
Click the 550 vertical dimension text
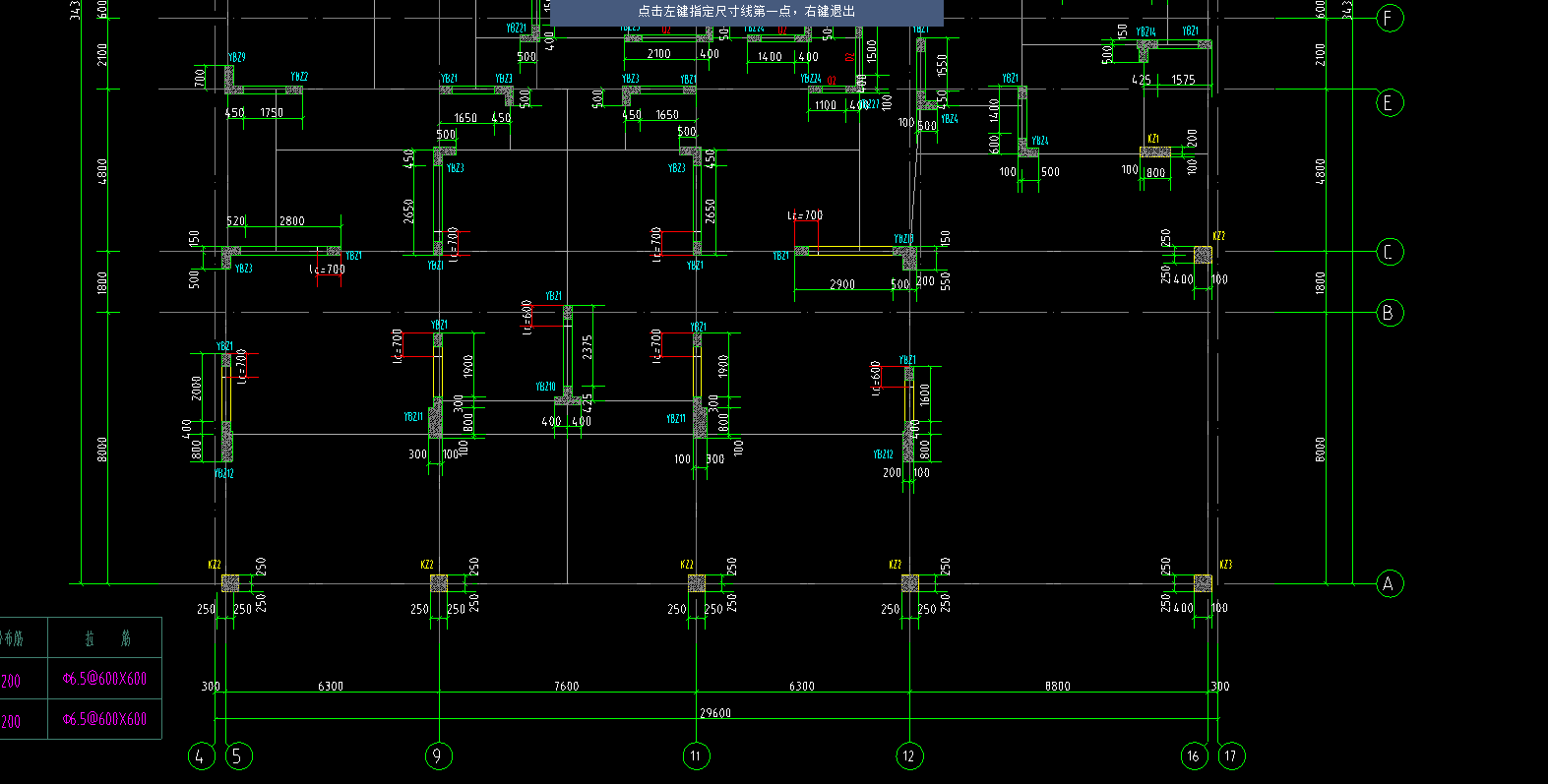pos(945,280)
